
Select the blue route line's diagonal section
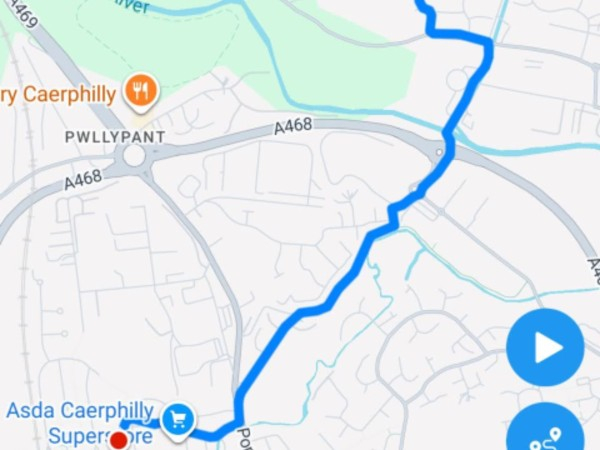[306, 310]
